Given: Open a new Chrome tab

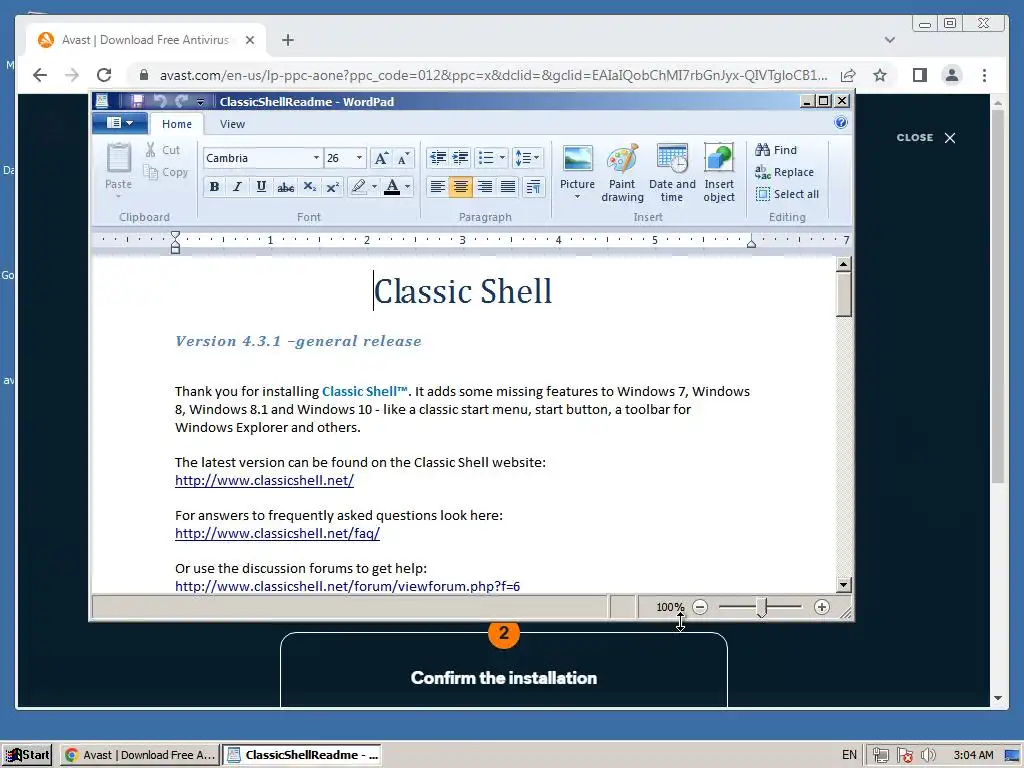Looking at the screenshot, I should [288, 40].
